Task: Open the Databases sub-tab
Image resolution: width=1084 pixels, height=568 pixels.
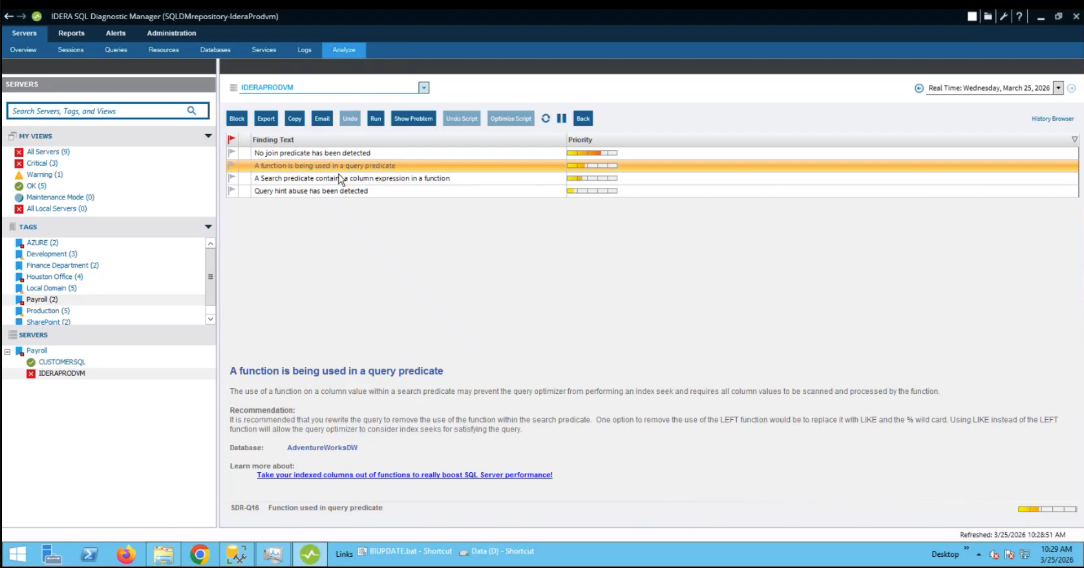Action: point(215,50)
